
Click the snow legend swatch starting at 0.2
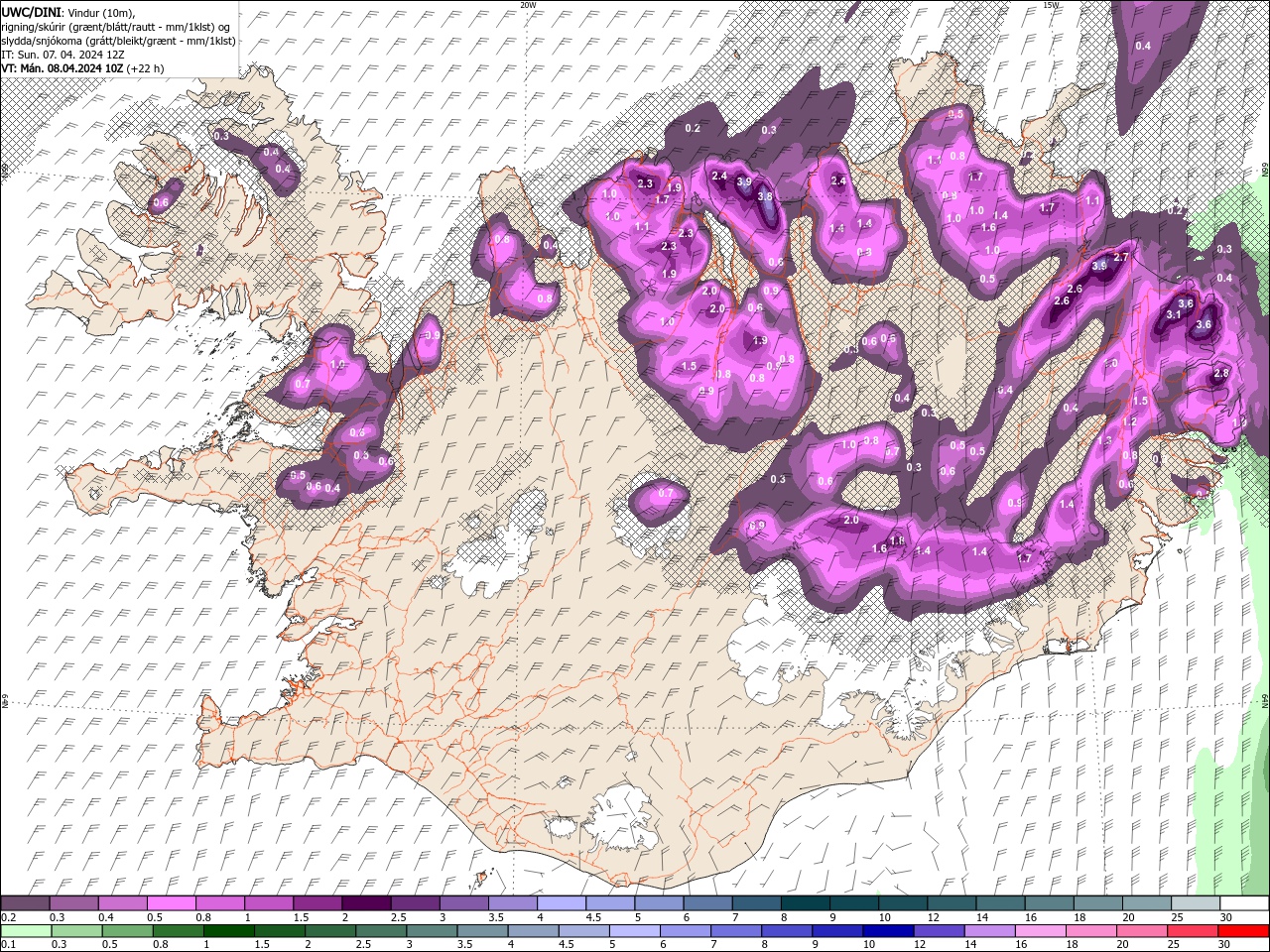[x=25, y=903]
